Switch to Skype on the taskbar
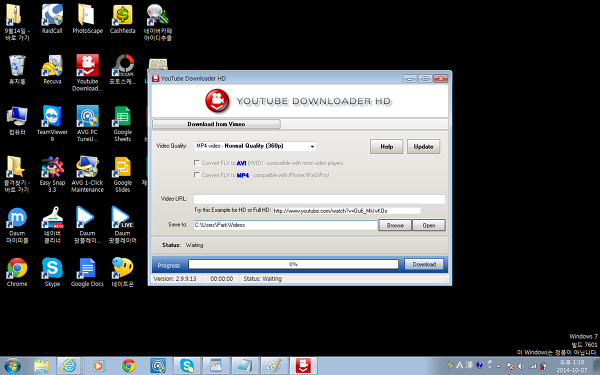 (x=187, y=366)
